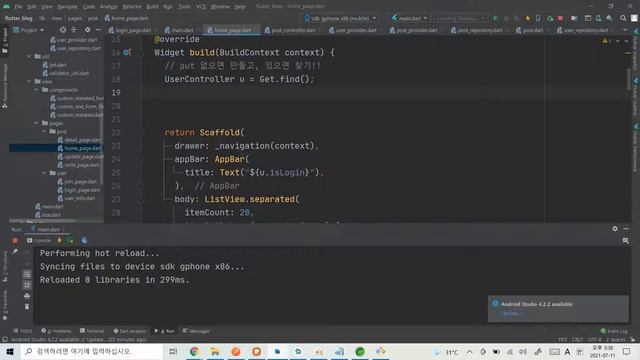Open the File menu
640x360 pixels.
click(x=18, y=7)
